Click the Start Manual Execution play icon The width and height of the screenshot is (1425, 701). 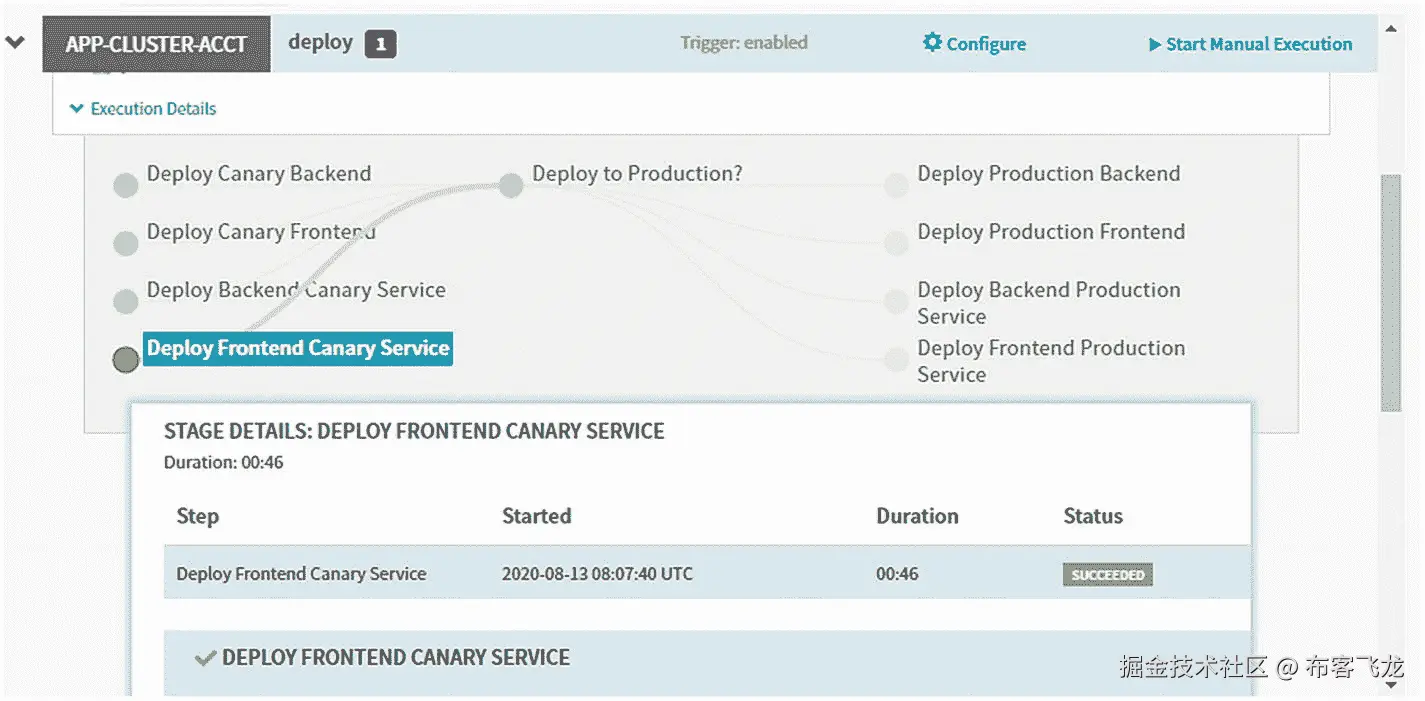click(x=1155, y=45)
